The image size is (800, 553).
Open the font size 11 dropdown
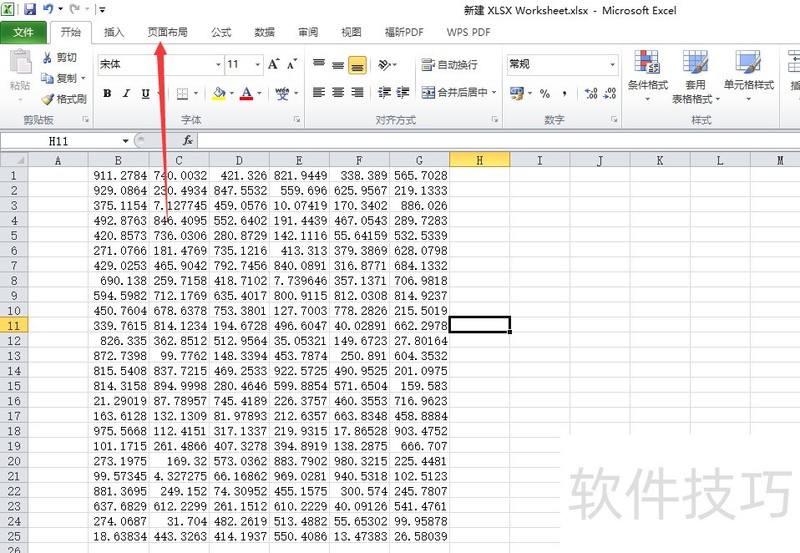pos(258,65)
